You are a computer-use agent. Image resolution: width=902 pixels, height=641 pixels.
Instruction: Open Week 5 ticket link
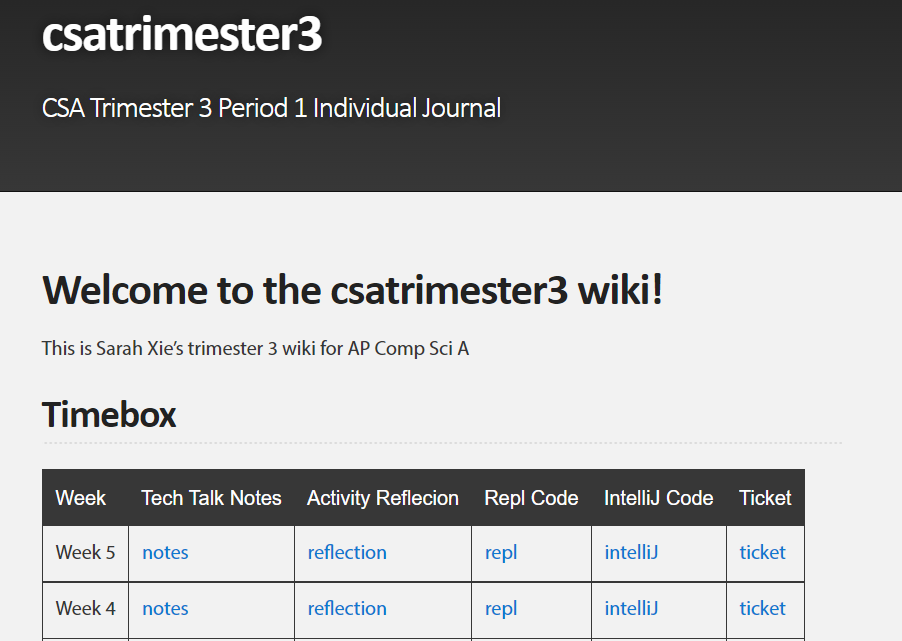[x=762, y=553]
